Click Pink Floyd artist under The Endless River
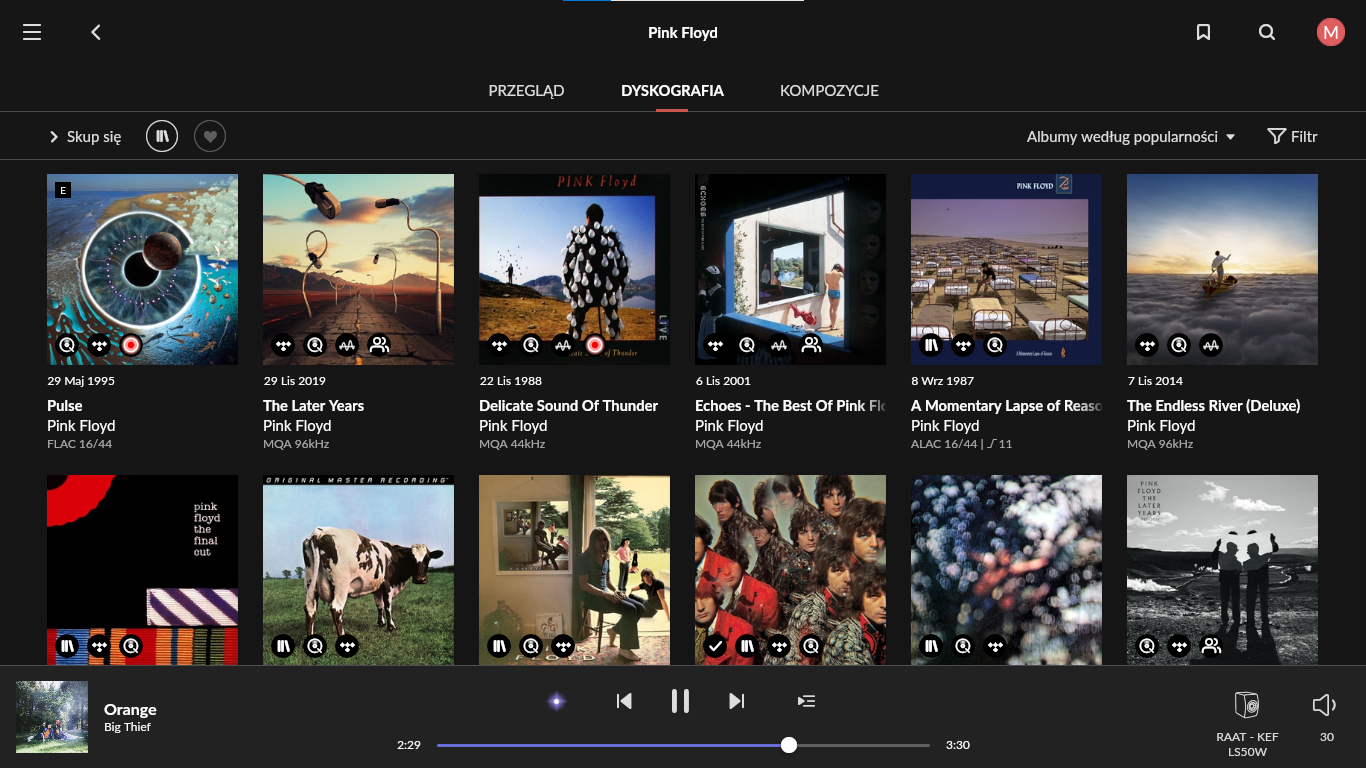The image size is (1366, 768). click(1161, 426)
